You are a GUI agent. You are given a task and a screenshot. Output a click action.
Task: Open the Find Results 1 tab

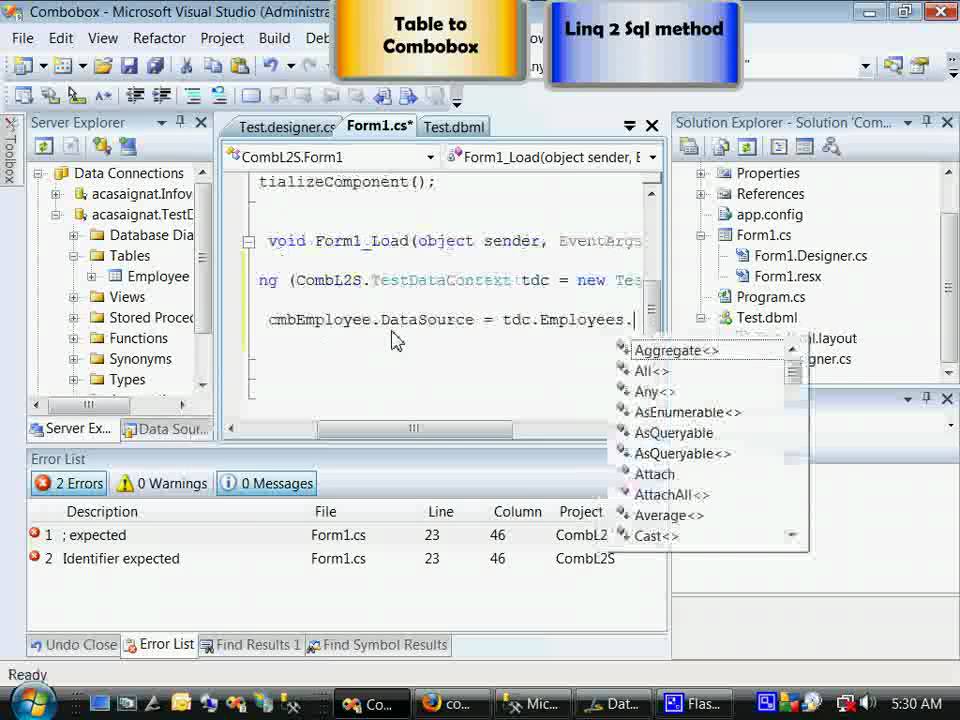click(x=252, y=645)
